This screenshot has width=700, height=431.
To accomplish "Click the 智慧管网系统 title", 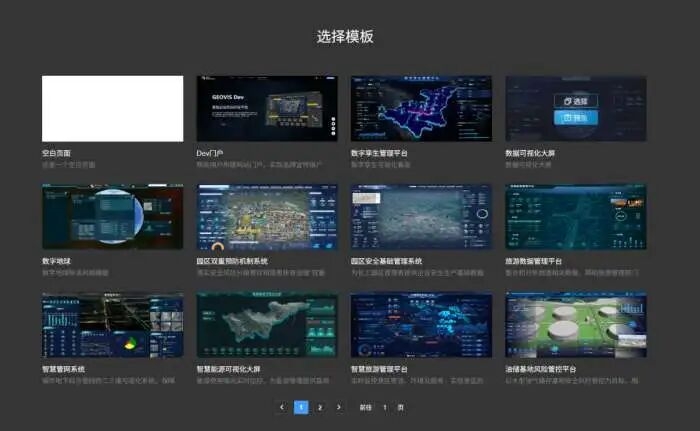I will tap(63, 369).
